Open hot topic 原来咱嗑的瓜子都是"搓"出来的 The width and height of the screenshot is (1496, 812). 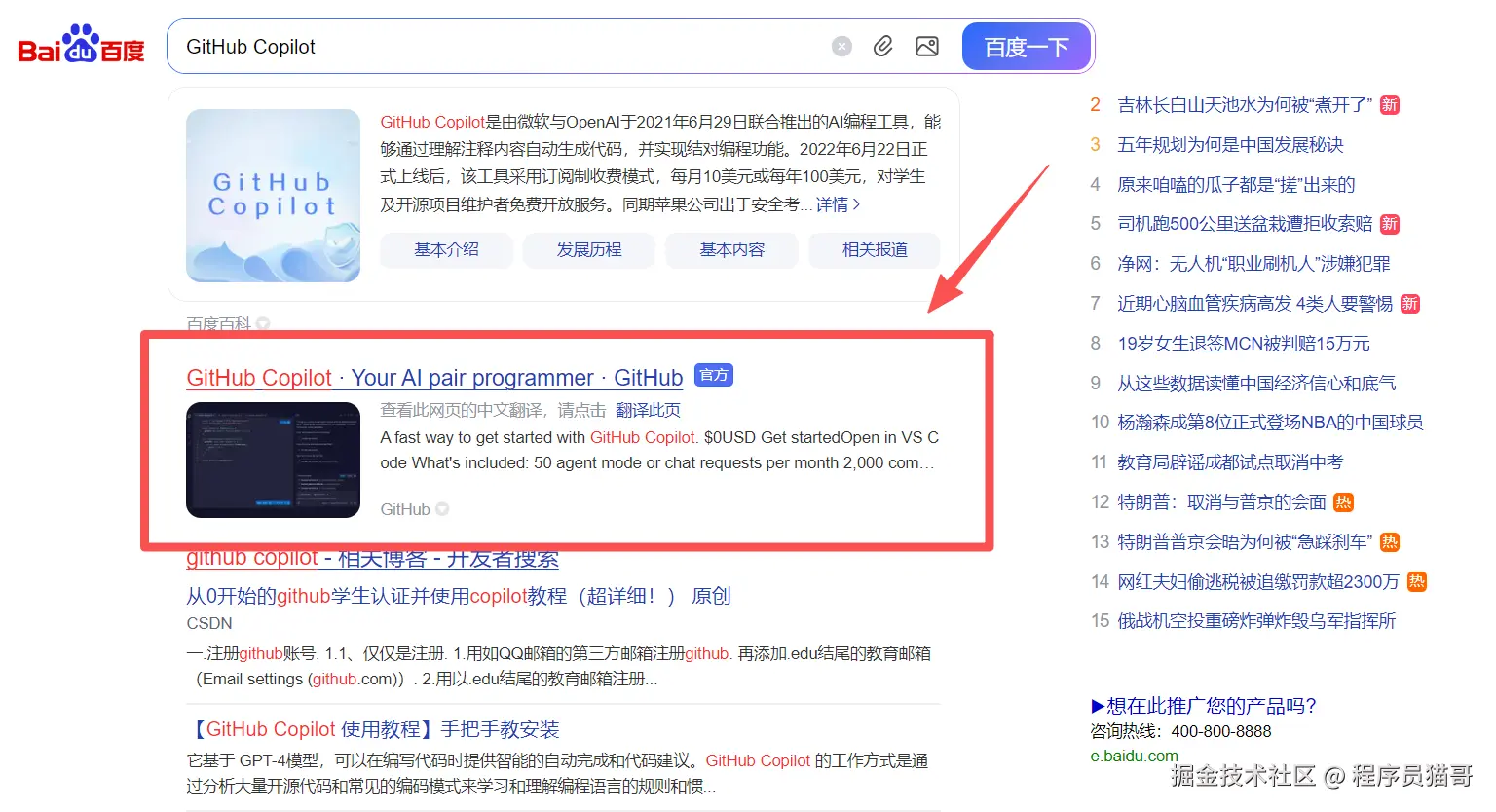click(x=1236, y=185)
